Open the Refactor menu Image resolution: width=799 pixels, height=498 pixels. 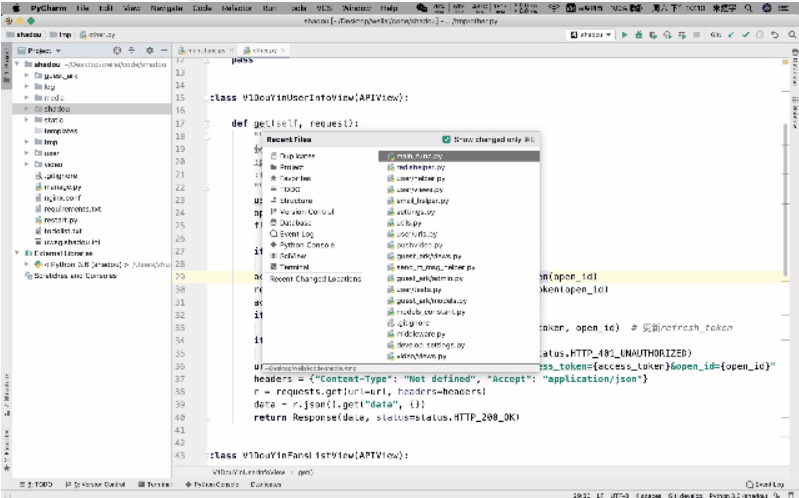click(x=237, y=8)
